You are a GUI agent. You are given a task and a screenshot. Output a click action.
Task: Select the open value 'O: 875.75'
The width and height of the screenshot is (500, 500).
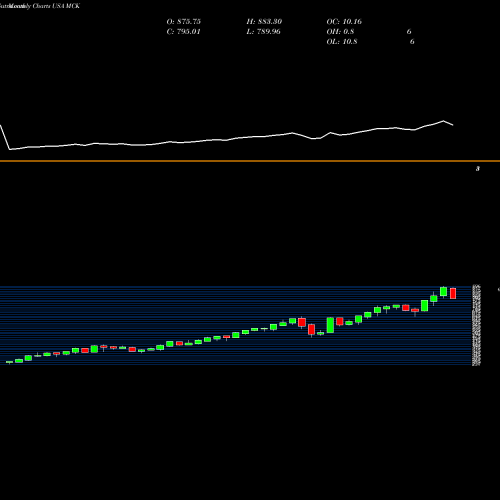184,22
